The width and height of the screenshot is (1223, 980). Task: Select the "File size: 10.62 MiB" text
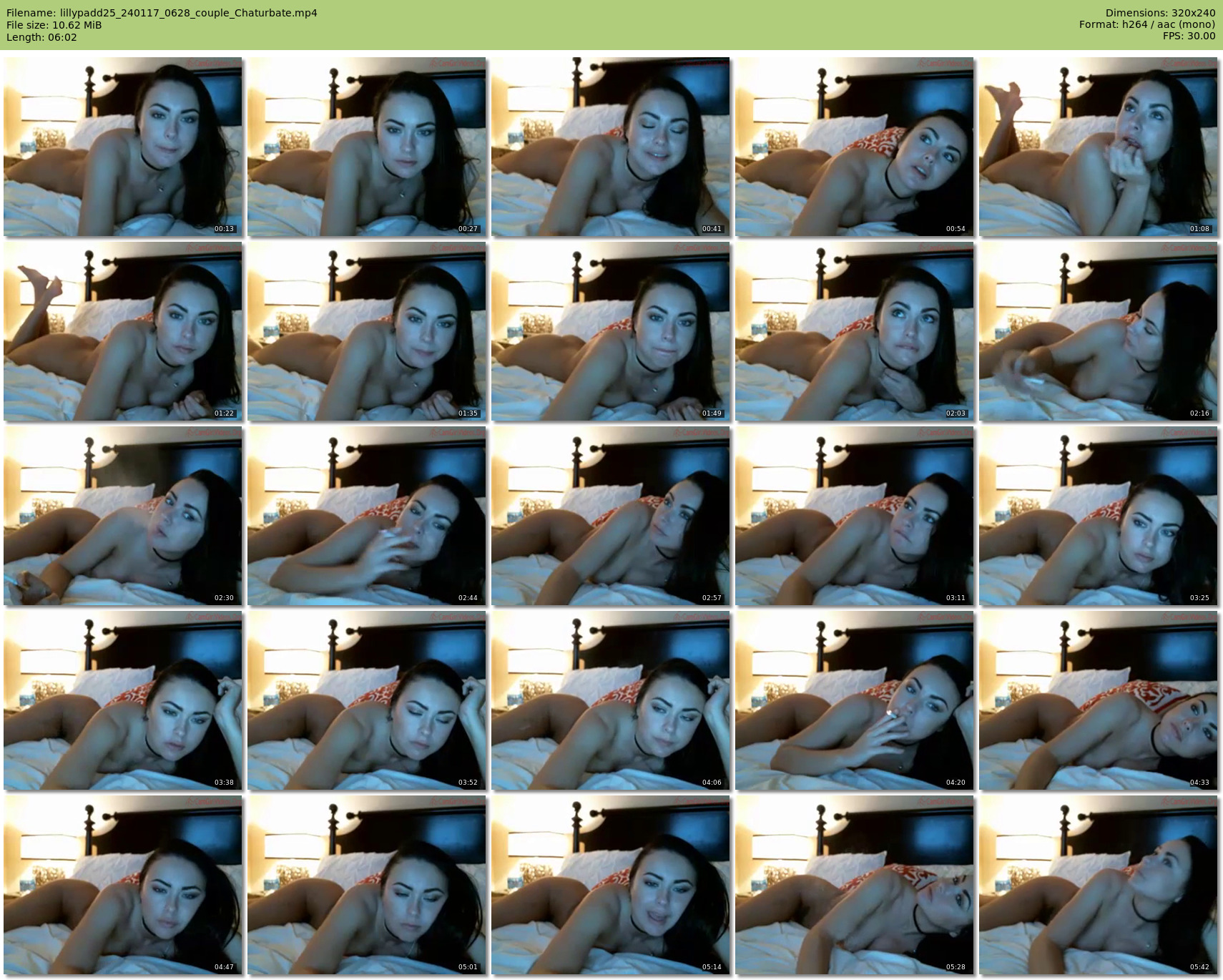[x=54, y=25]
